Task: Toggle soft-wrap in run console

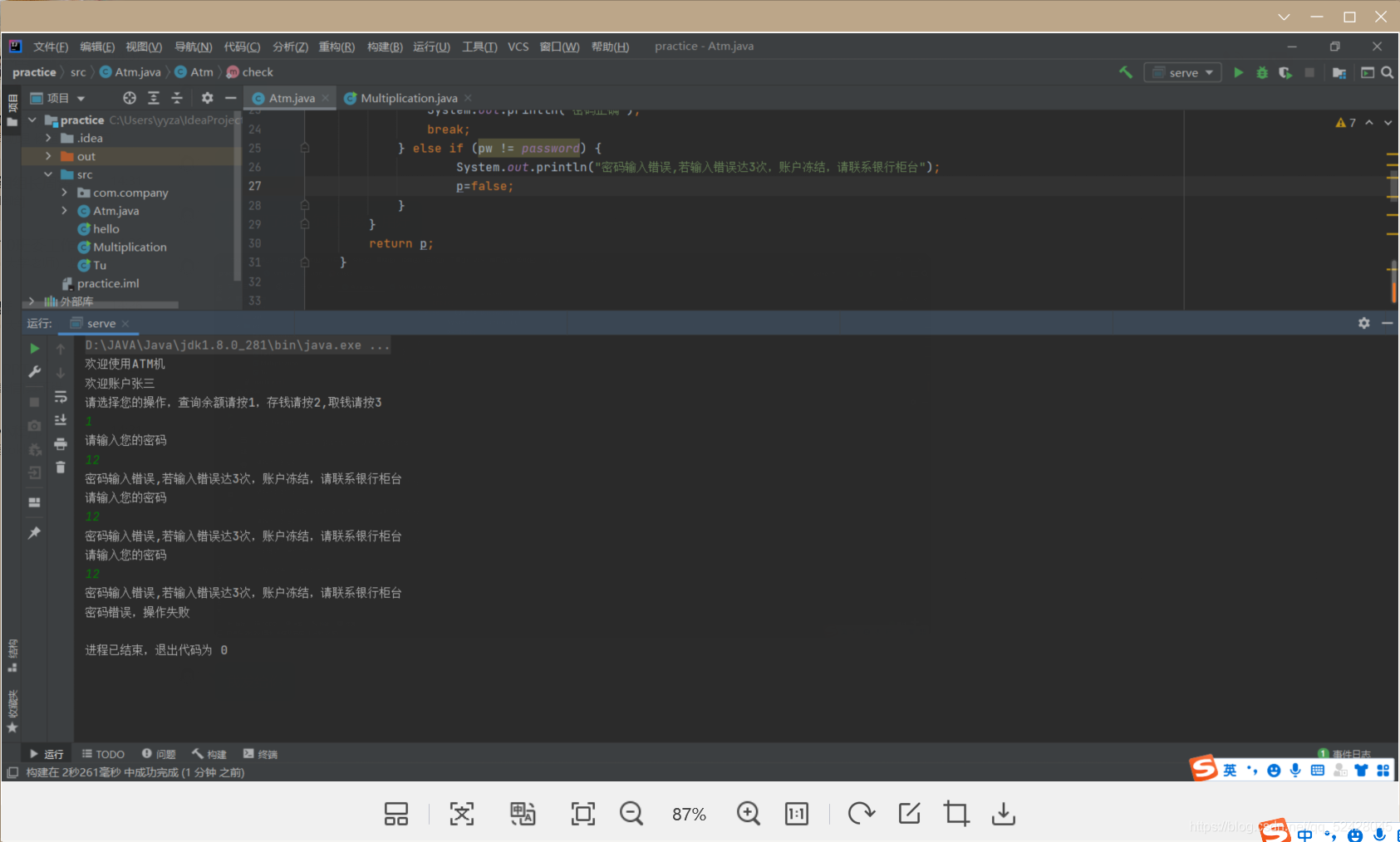Action: click(x=61, y=397)
